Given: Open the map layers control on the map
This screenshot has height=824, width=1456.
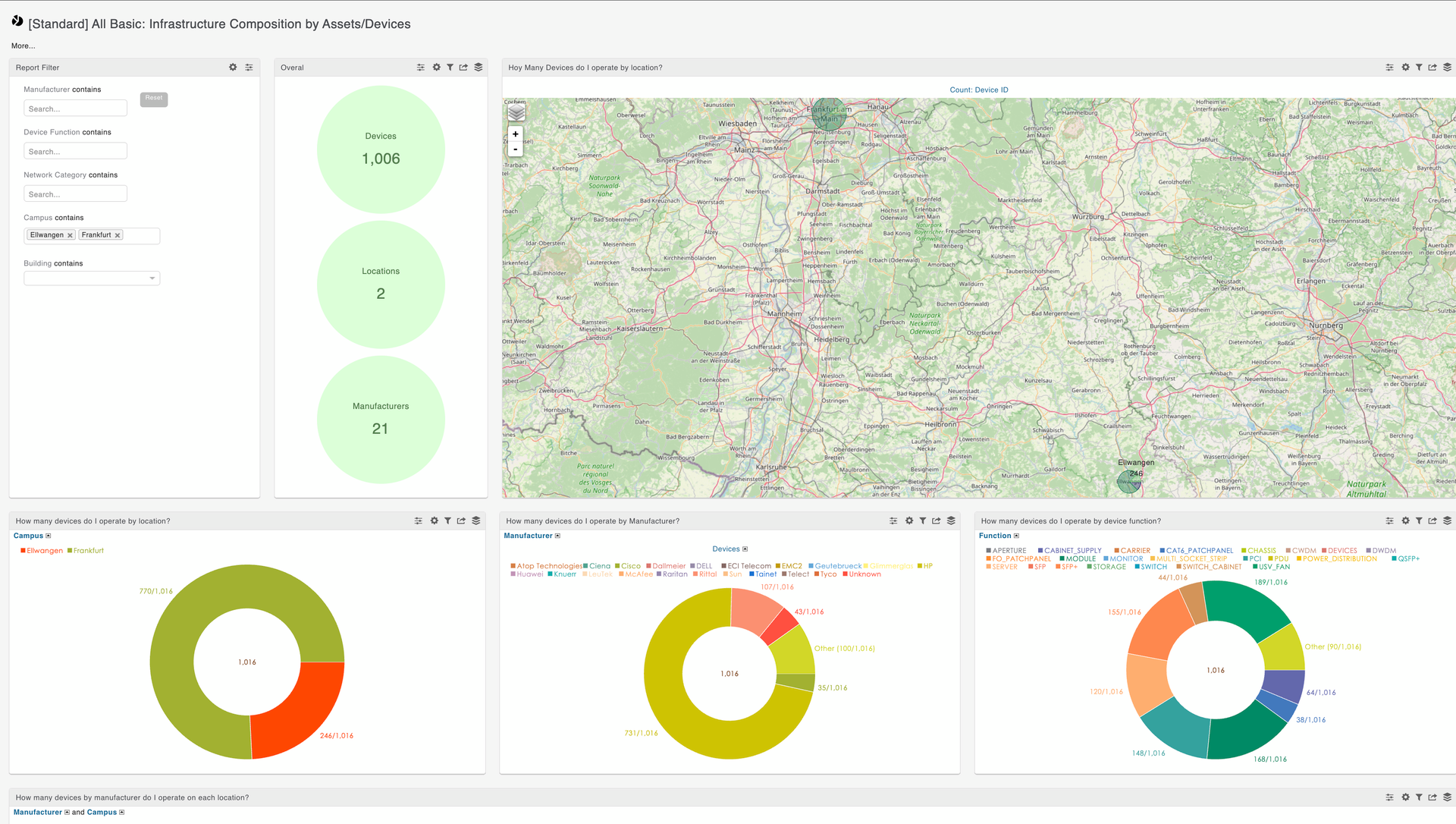Looking at the screenshot, I should (516, 112).
